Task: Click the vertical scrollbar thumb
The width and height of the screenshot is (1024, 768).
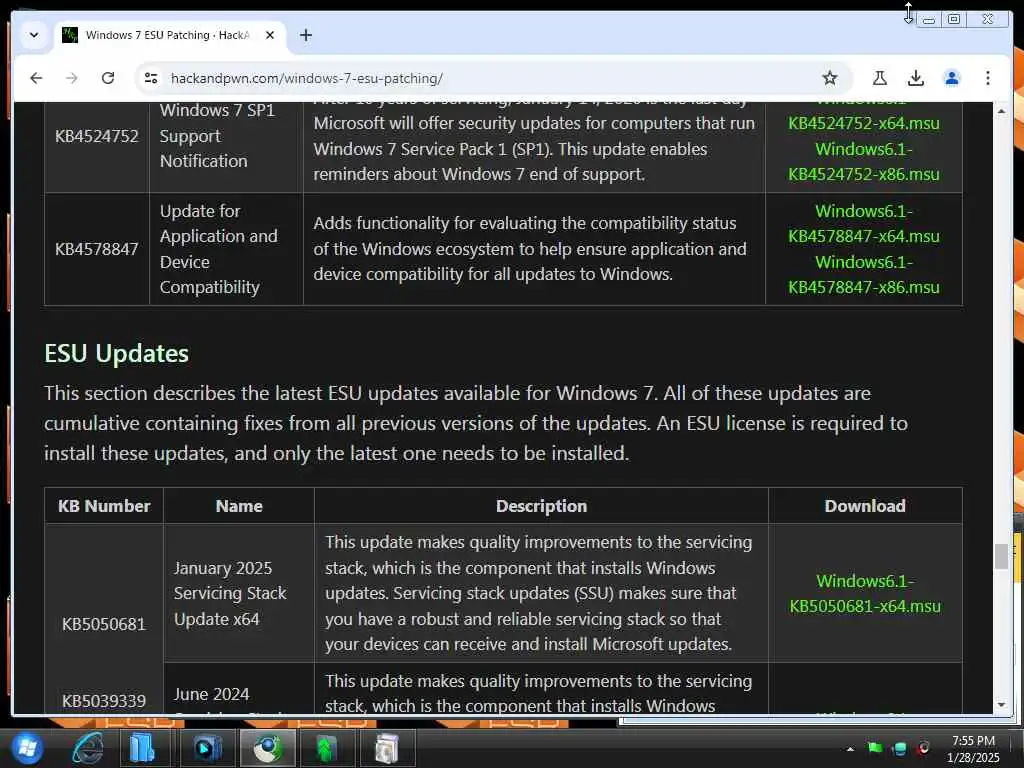Action: point(1001,556)
